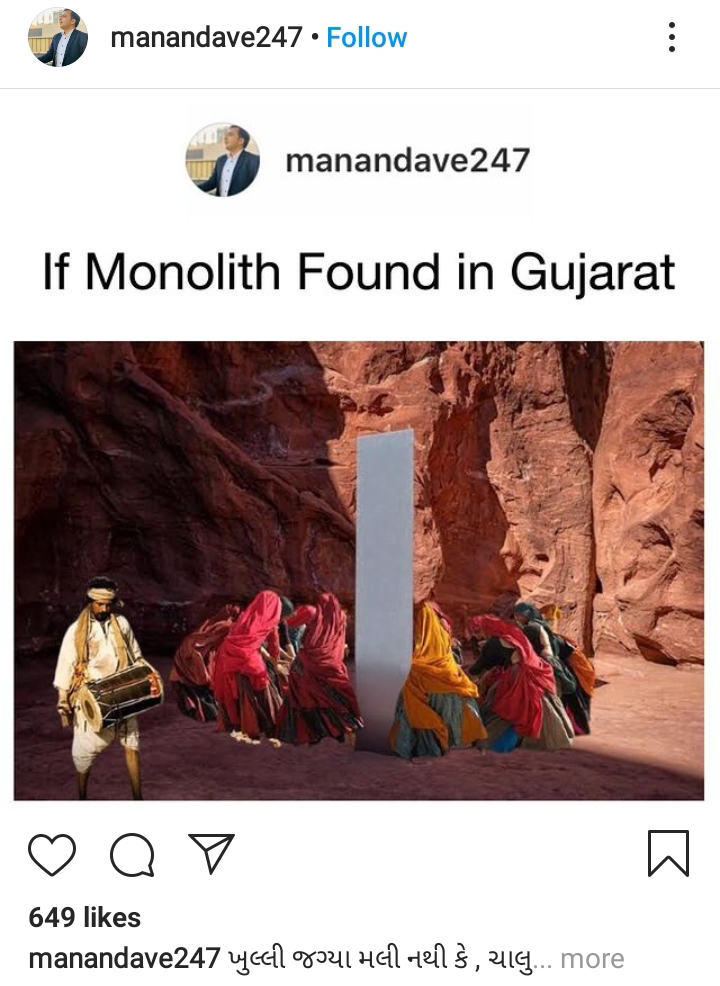The image size is (720, 986).
Task: Expand the caption with the 'more' link
Action: point(592,959)
